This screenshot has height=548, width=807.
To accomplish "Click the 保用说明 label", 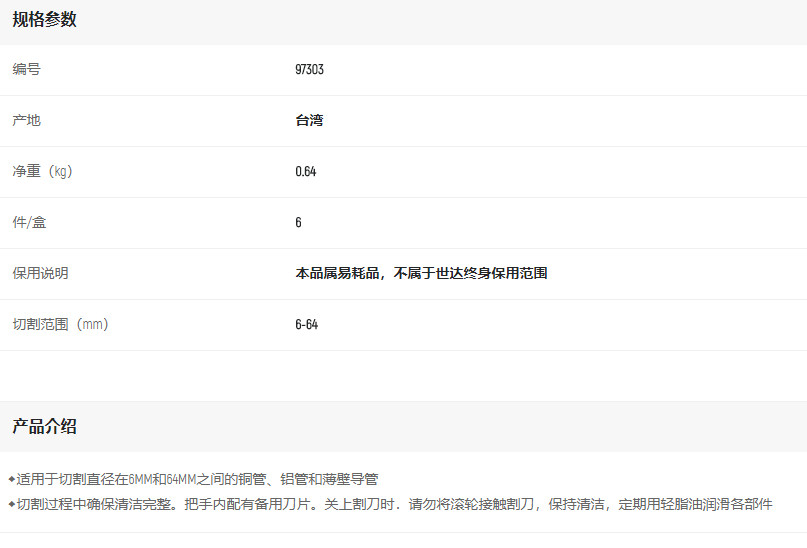I will point(40,274).
